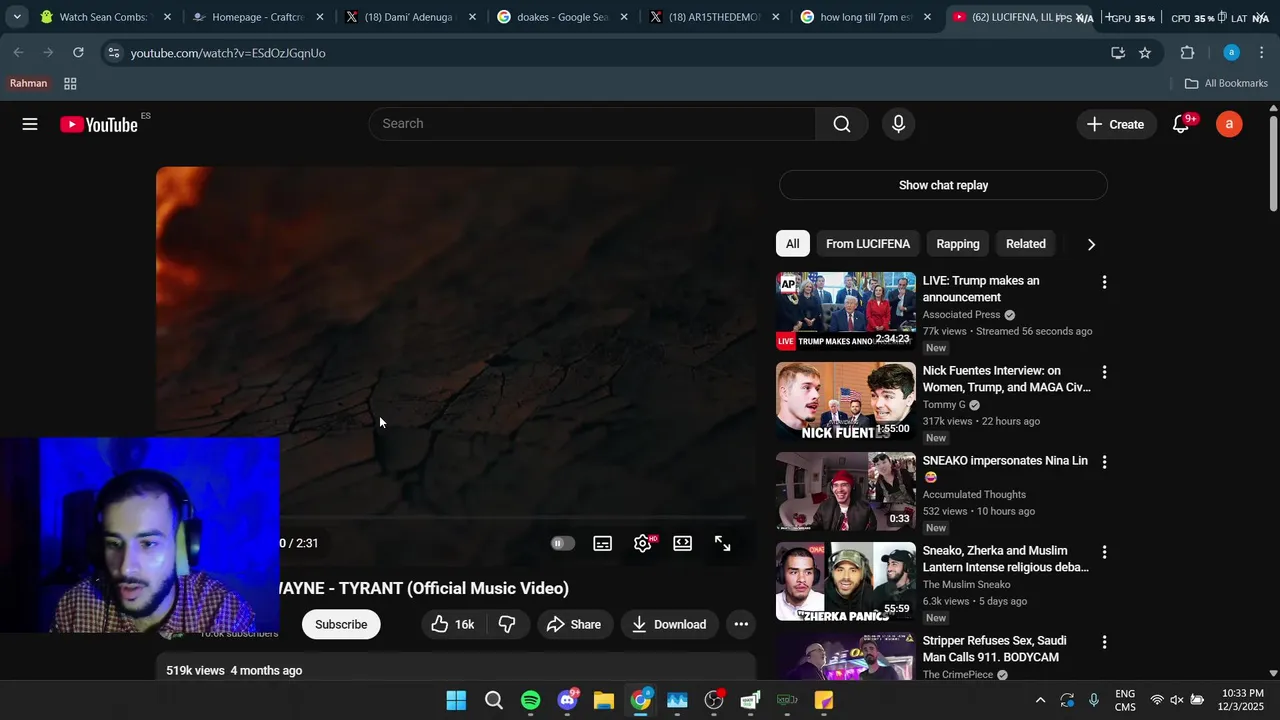Open Discord from the taskbar
Viewport: 1280px width, 720px height.
[x=567, y=700]
